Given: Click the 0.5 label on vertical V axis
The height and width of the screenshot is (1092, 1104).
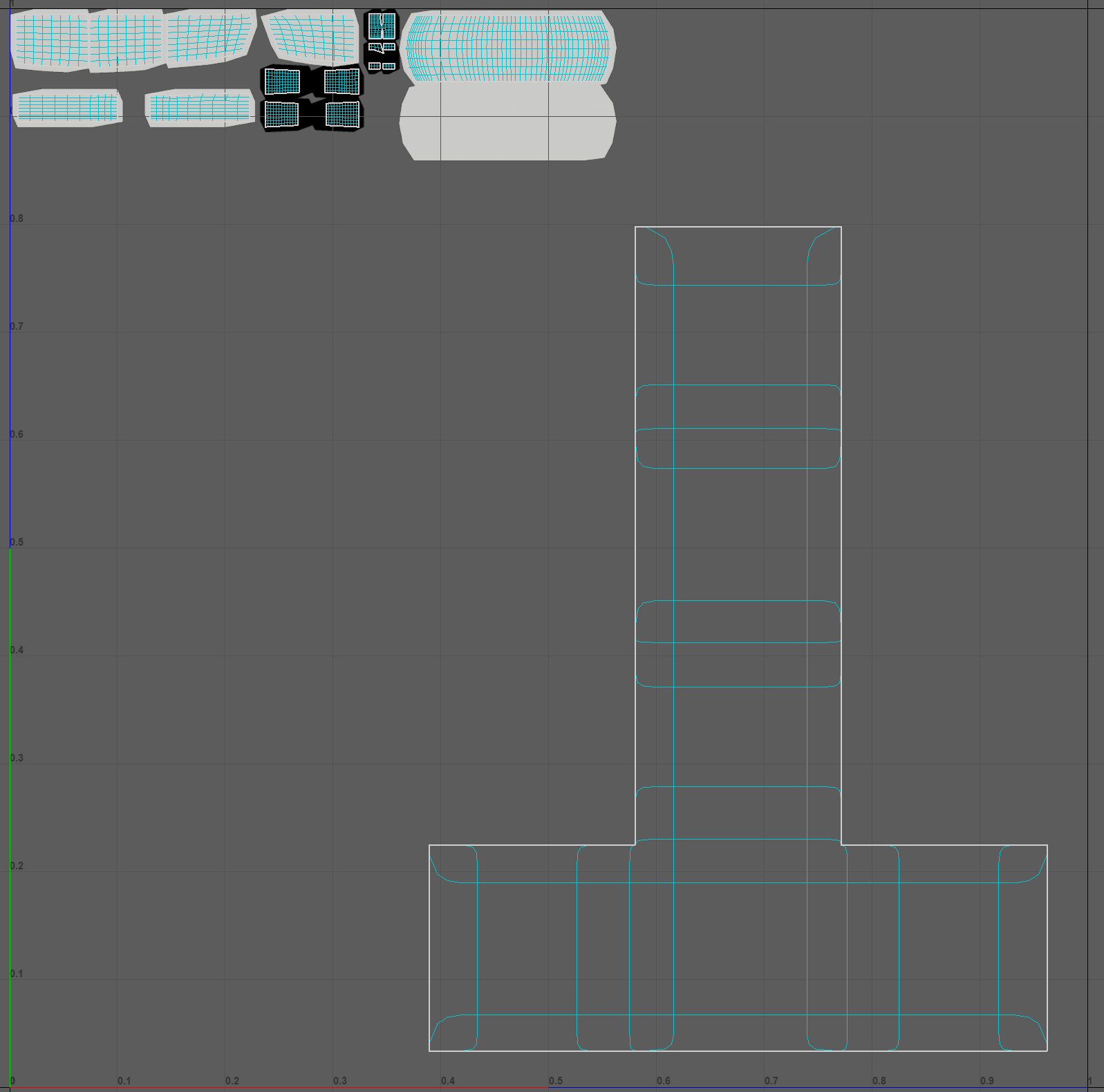Looking at the screenshot, I should pos(17,542).
